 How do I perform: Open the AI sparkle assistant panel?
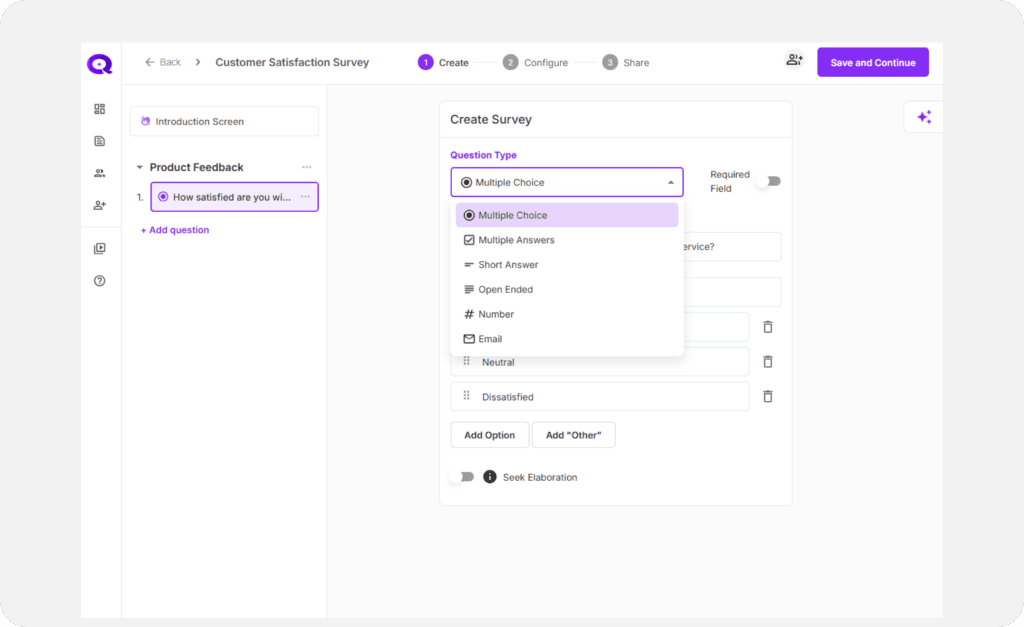tap(924, 117)
